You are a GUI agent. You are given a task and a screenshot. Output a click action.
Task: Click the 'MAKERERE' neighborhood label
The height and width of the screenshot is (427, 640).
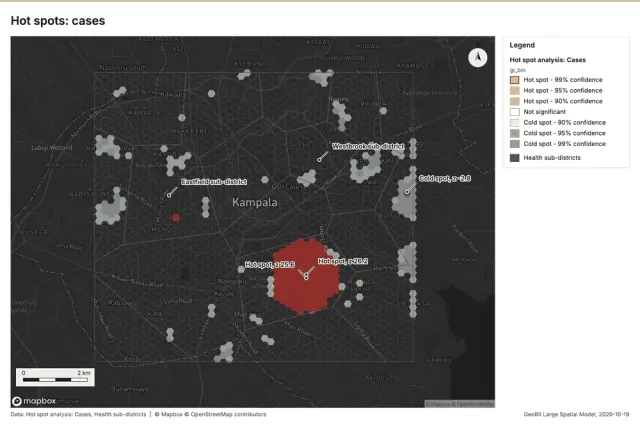[189, 131]
